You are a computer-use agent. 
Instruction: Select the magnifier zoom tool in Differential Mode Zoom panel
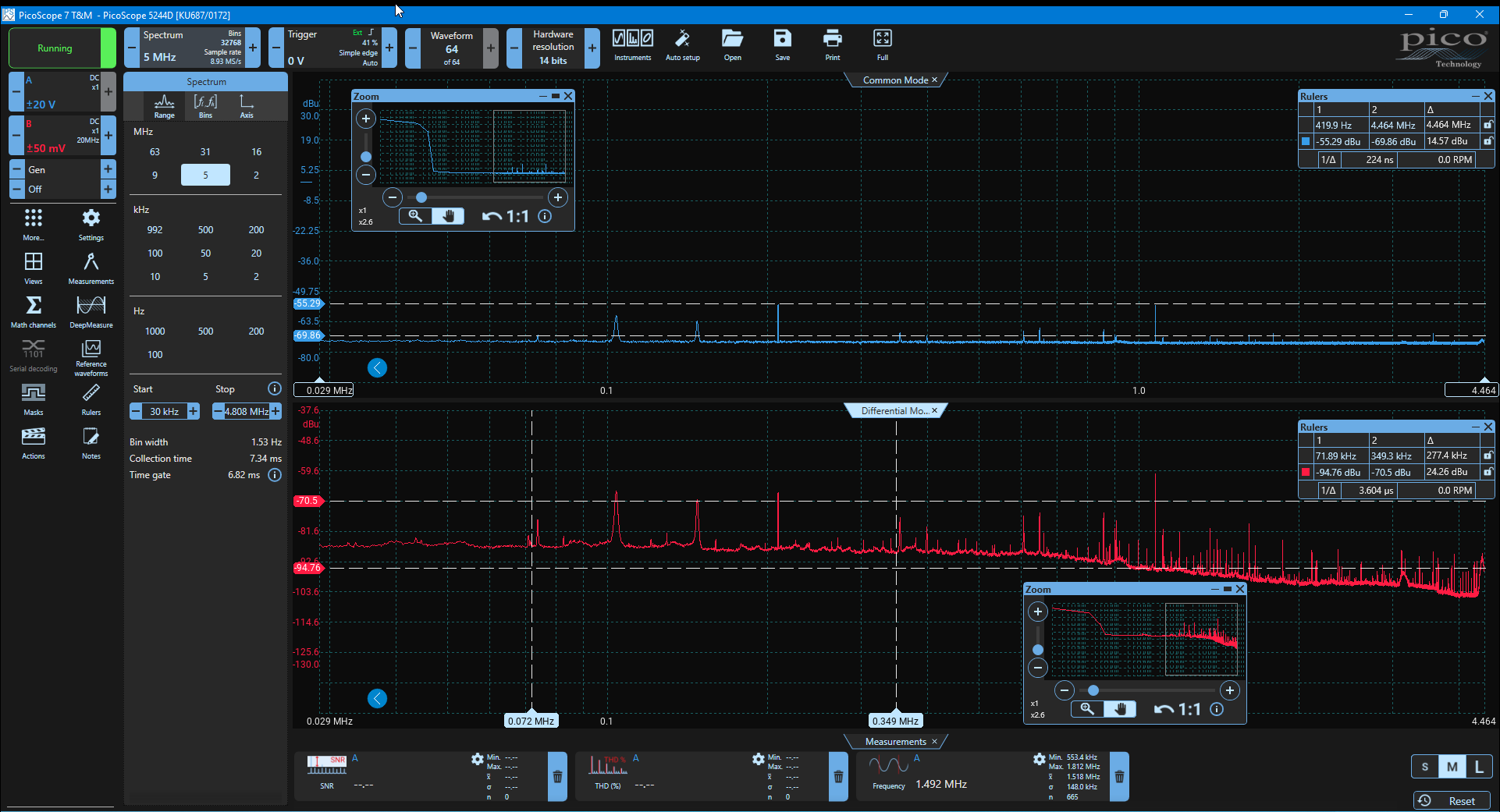click(1086, 709)
